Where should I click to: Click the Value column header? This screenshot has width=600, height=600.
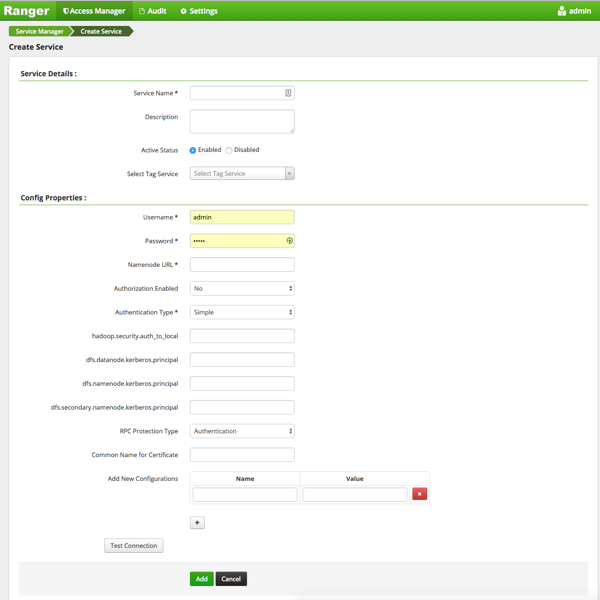(354, 479)
